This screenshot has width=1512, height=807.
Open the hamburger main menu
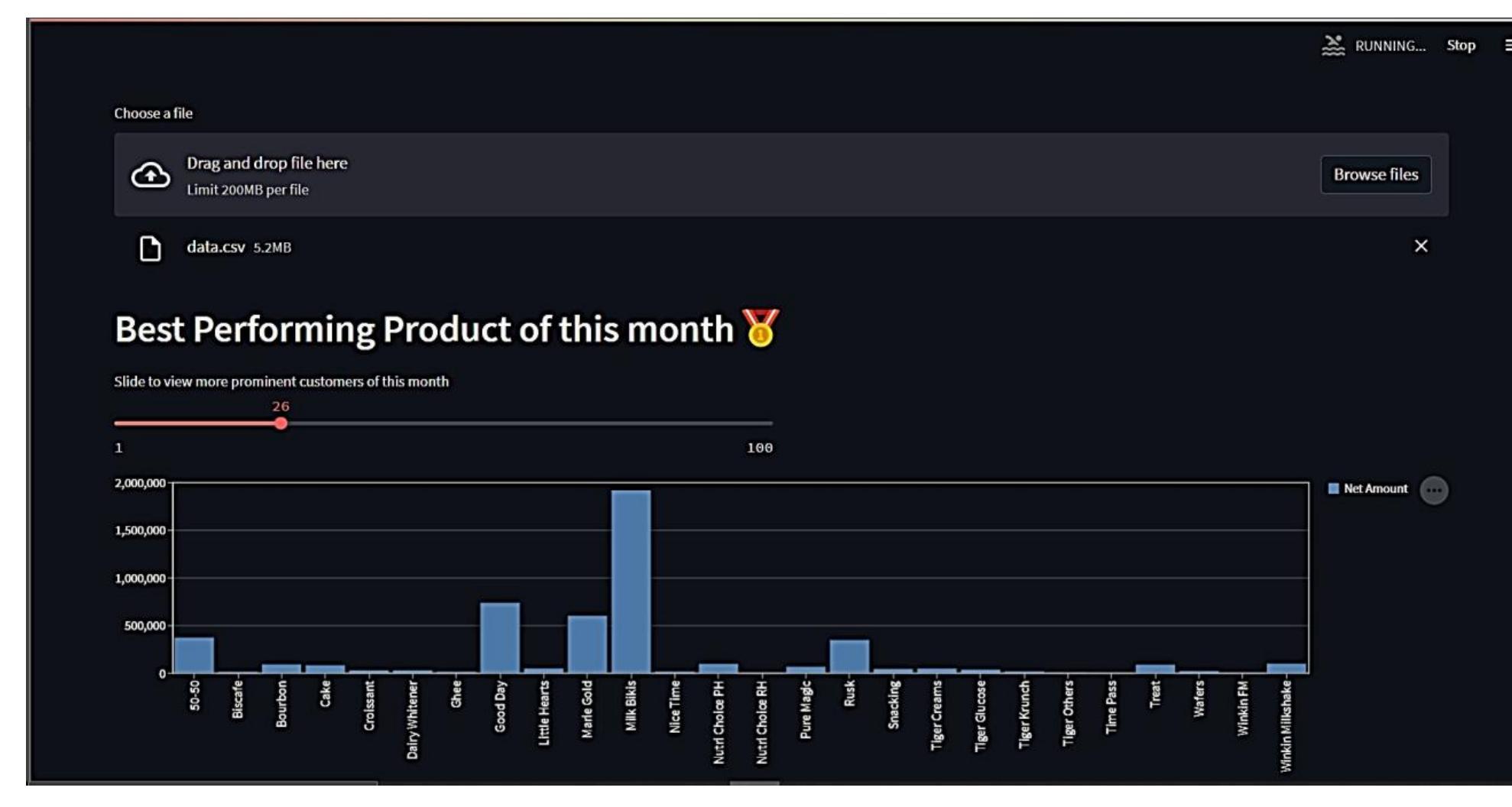tap(1507, 46)
